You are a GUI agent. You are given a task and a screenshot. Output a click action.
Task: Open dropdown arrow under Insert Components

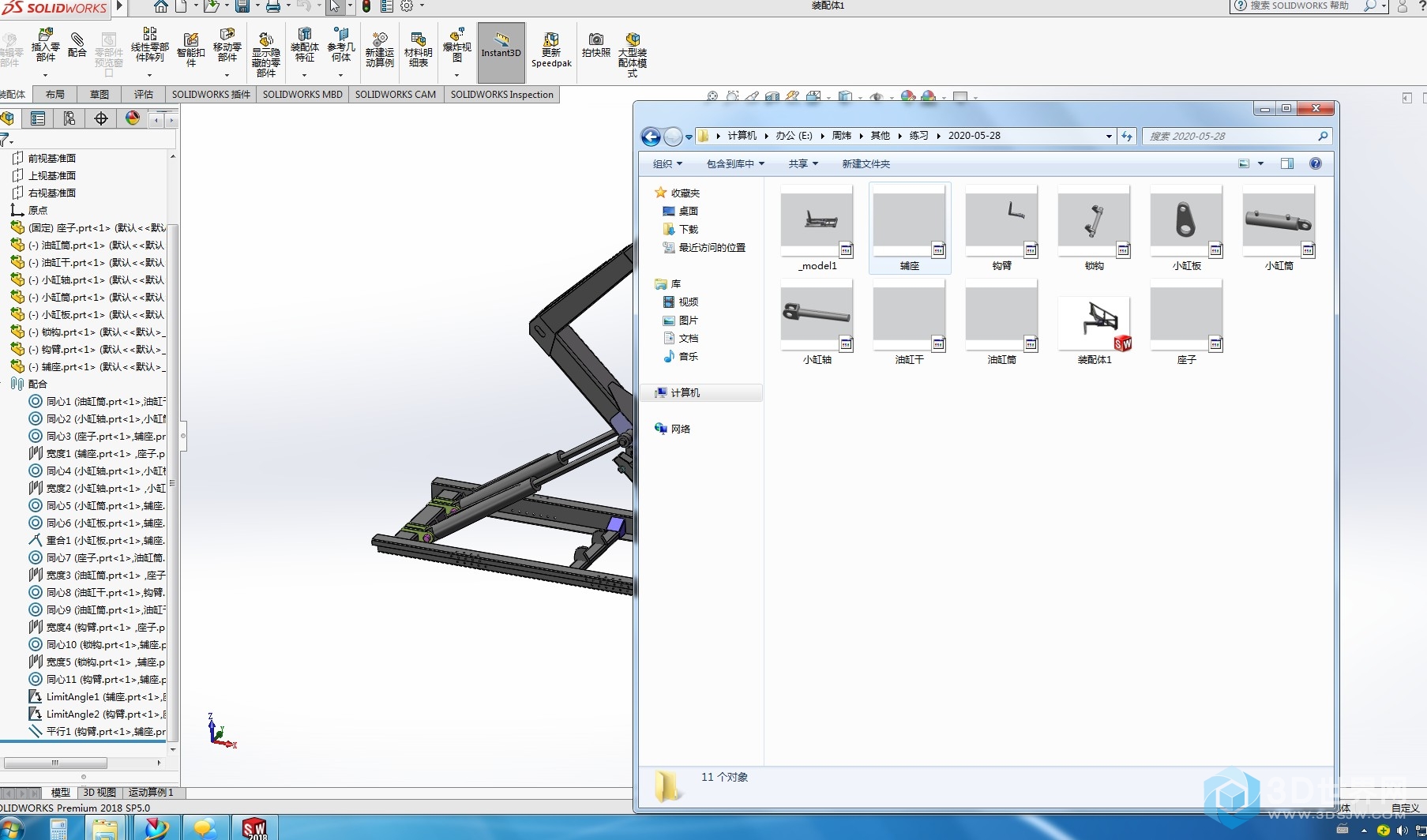pos(45,75)
